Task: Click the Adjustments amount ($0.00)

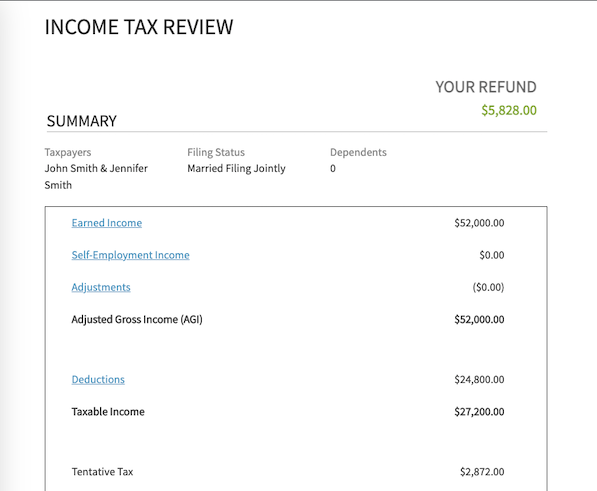Action: coord(488,287)
